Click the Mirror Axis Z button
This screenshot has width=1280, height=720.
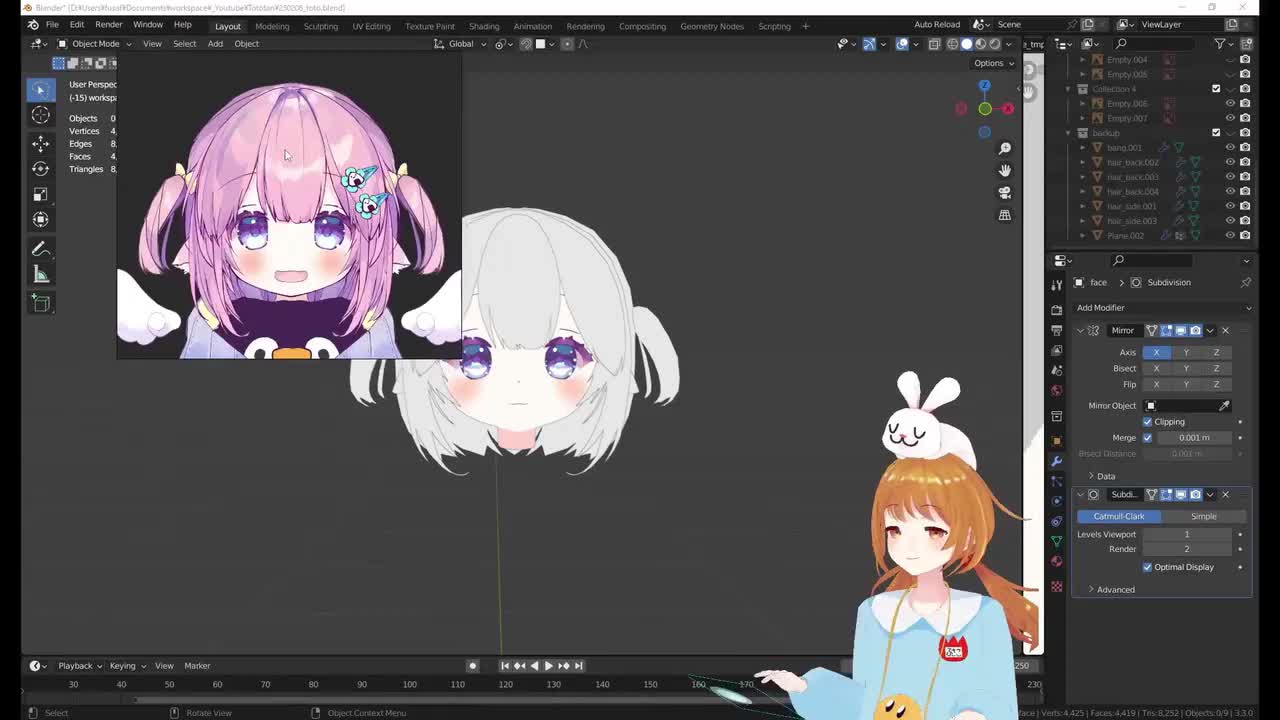coord(1216,352)
